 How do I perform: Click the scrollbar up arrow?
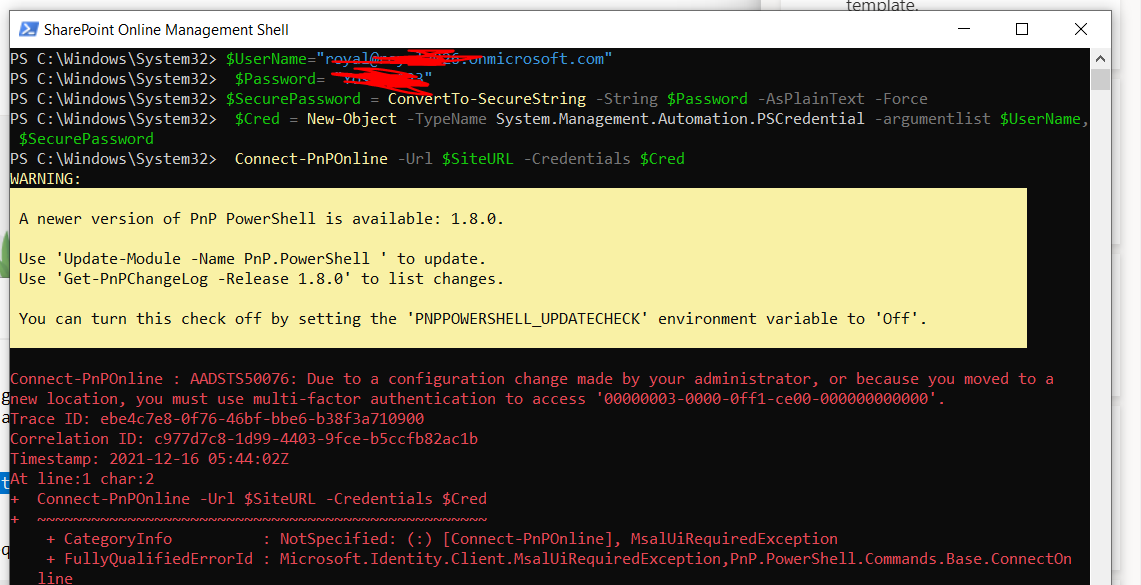1100,58
